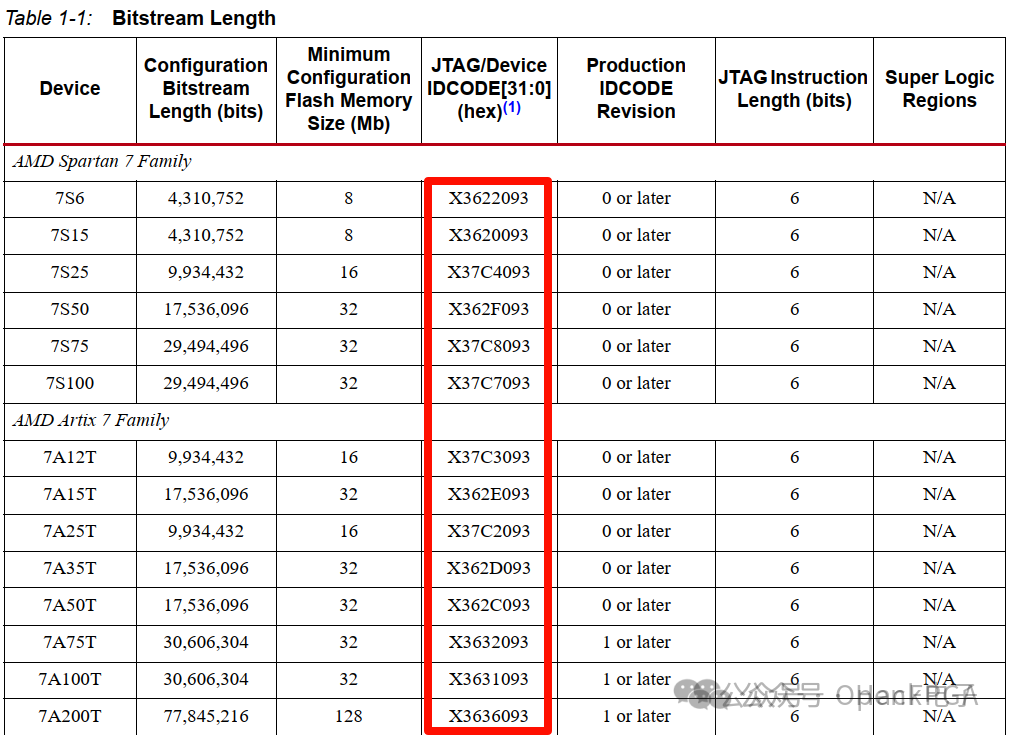1009x735 pixels.
Task: Click IDCODE value X37C2093
Action: click(x=488, y=531)
